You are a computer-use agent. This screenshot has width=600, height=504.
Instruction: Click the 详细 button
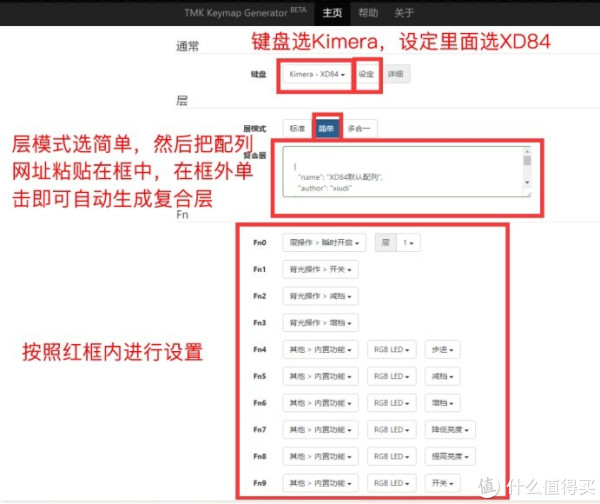pyautogui.click(x=396, y=75)
